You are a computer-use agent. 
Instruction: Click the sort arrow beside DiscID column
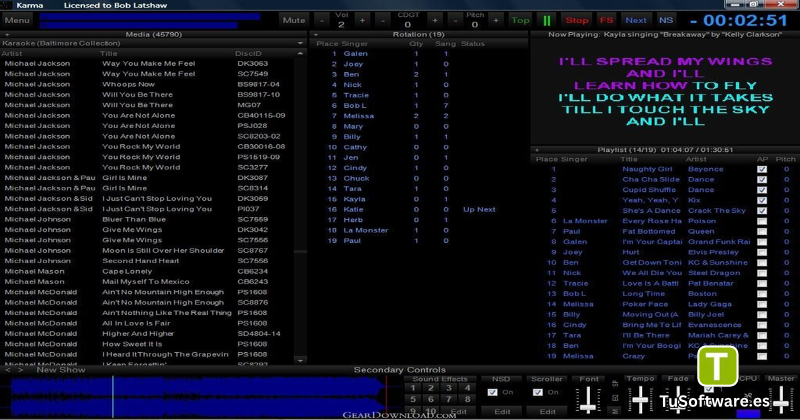click(x=300, y=53)
